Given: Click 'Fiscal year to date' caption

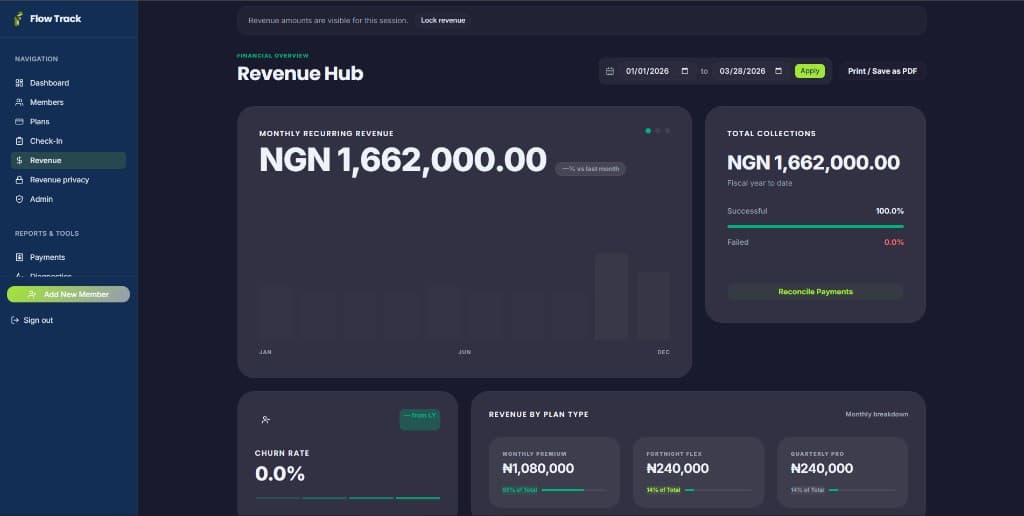Looking at the screenshot, I should coord(760,184).
